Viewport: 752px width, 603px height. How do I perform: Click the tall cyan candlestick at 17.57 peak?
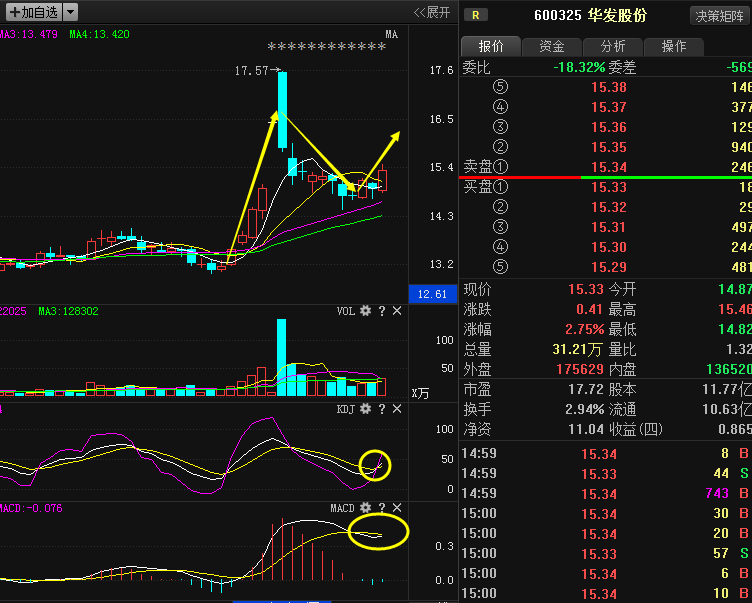point(282,110)
